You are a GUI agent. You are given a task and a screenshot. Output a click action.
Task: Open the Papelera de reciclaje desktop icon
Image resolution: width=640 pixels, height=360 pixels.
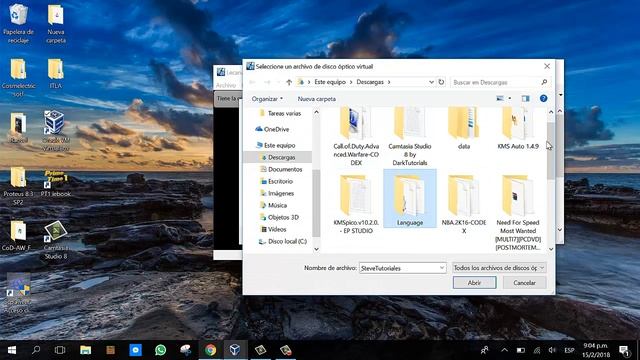pos(18,23)
